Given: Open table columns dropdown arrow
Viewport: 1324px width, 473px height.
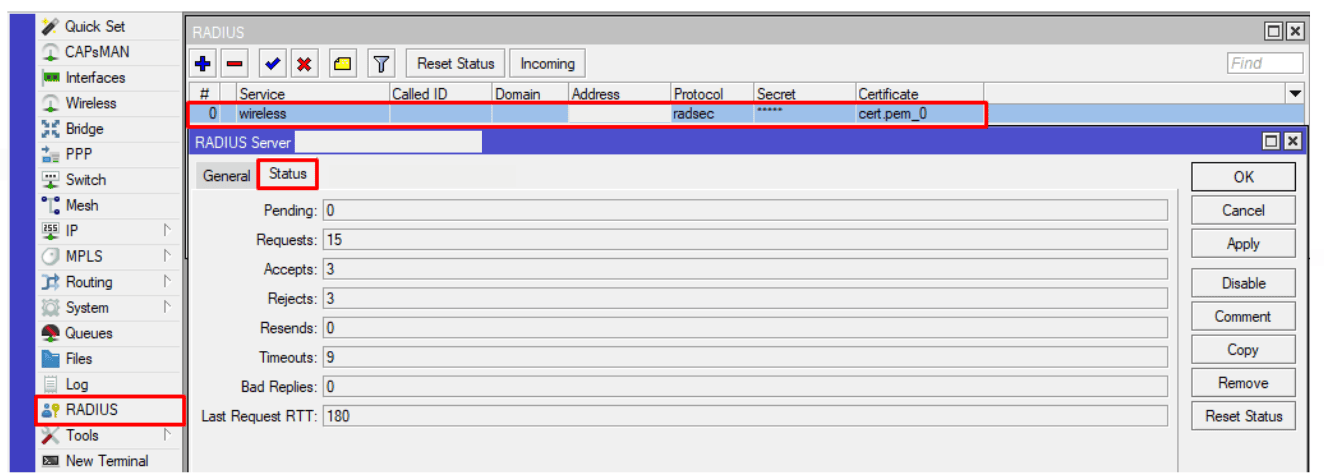Looking at the screenshot, I should [1295, 94].
